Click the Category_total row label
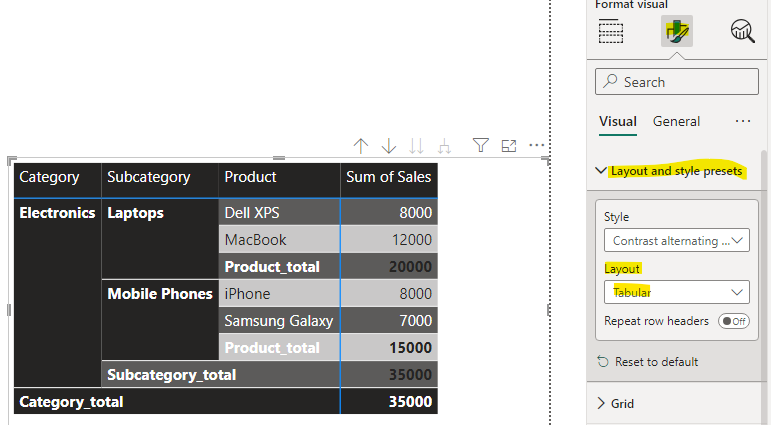 pos(177,402)
